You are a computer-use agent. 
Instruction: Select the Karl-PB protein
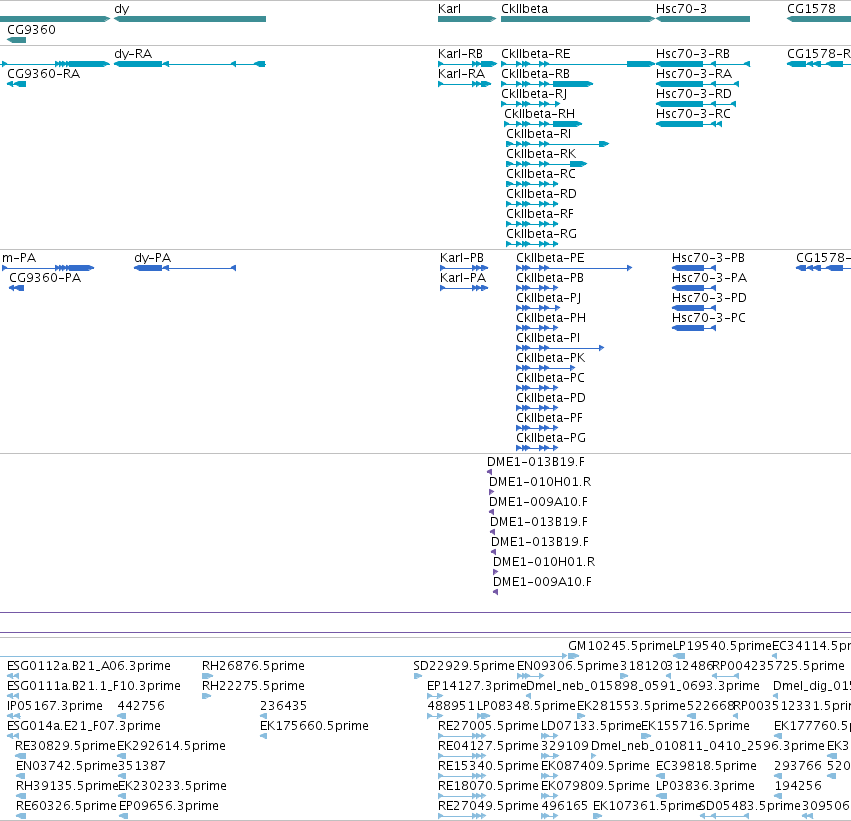(x=462, y=258)
